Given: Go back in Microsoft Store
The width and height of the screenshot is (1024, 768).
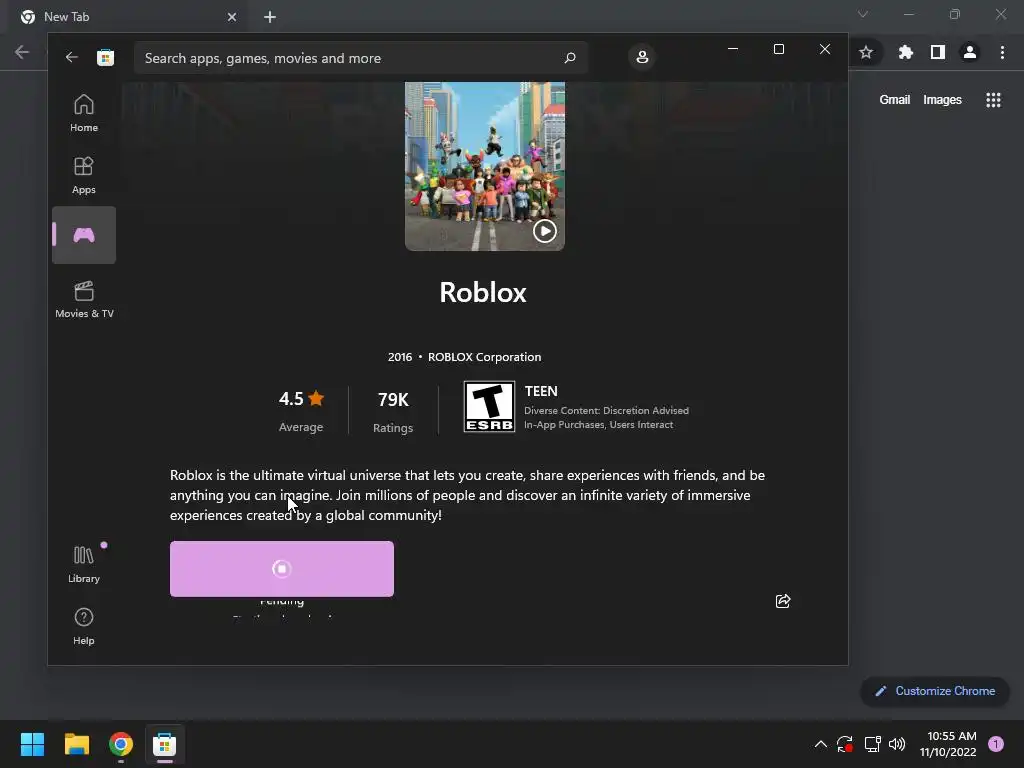Looking at the screenshot, I should pyautogui.click(x=72, y=57).
